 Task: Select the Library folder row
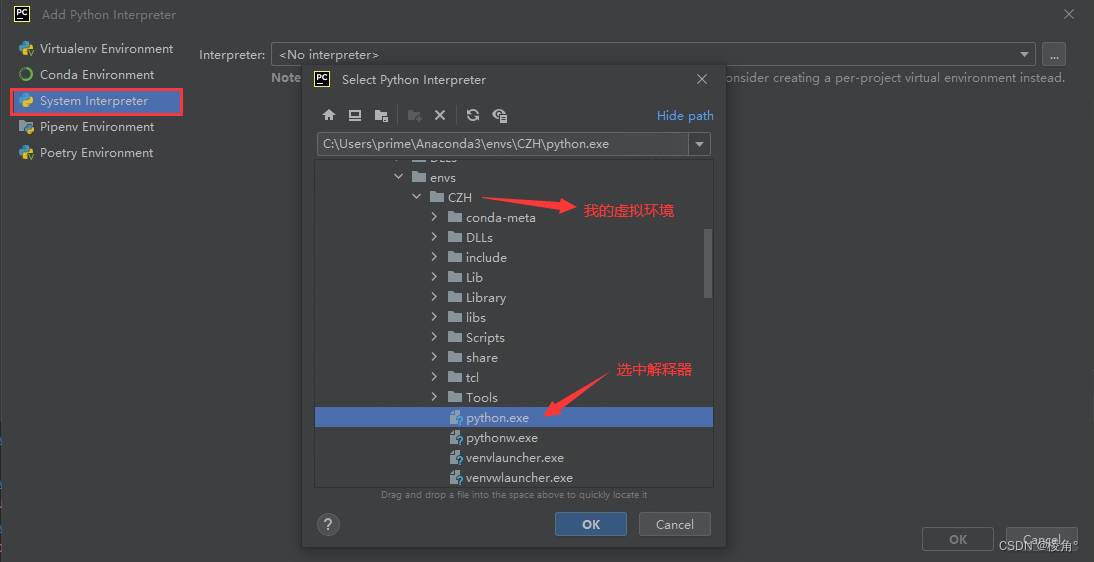coord(514,297)
